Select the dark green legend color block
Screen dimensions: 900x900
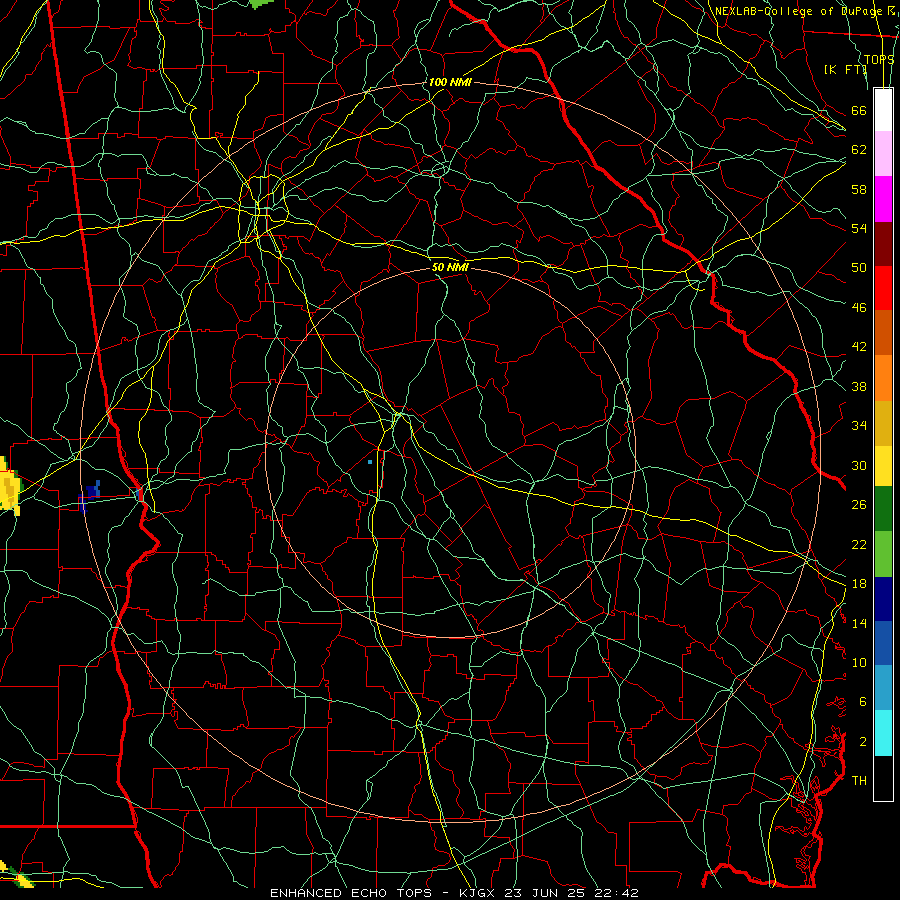point(883,509)
